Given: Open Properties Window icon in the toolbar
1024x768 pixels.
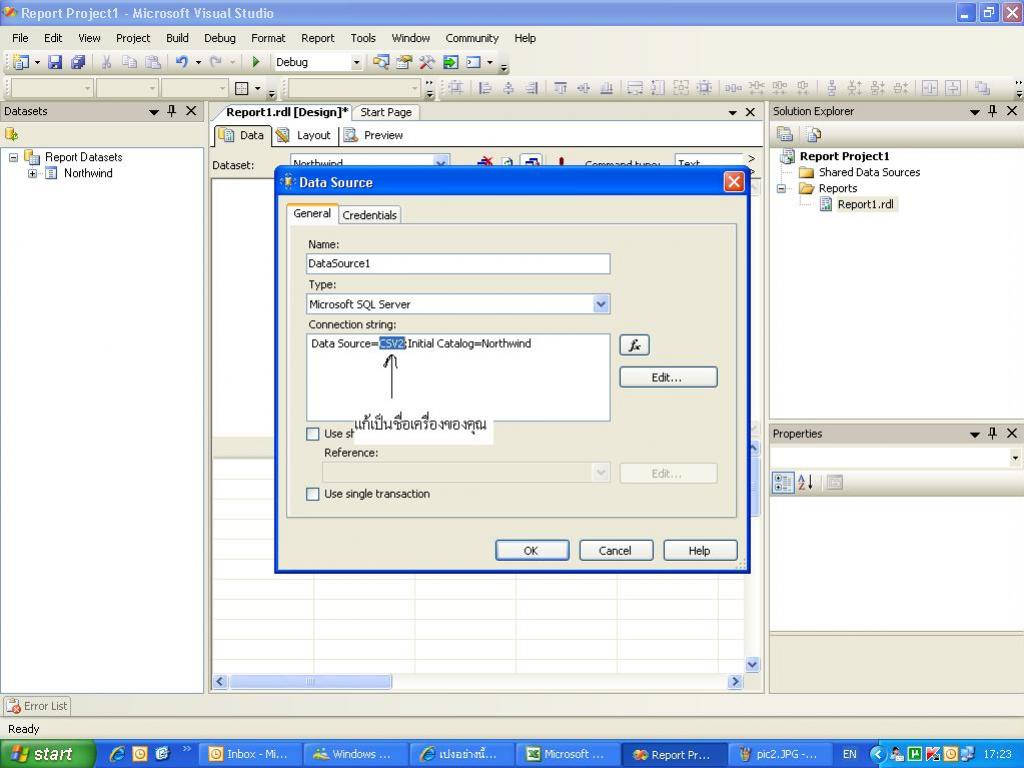Looking at the screenshot, I should pos(404,62).
